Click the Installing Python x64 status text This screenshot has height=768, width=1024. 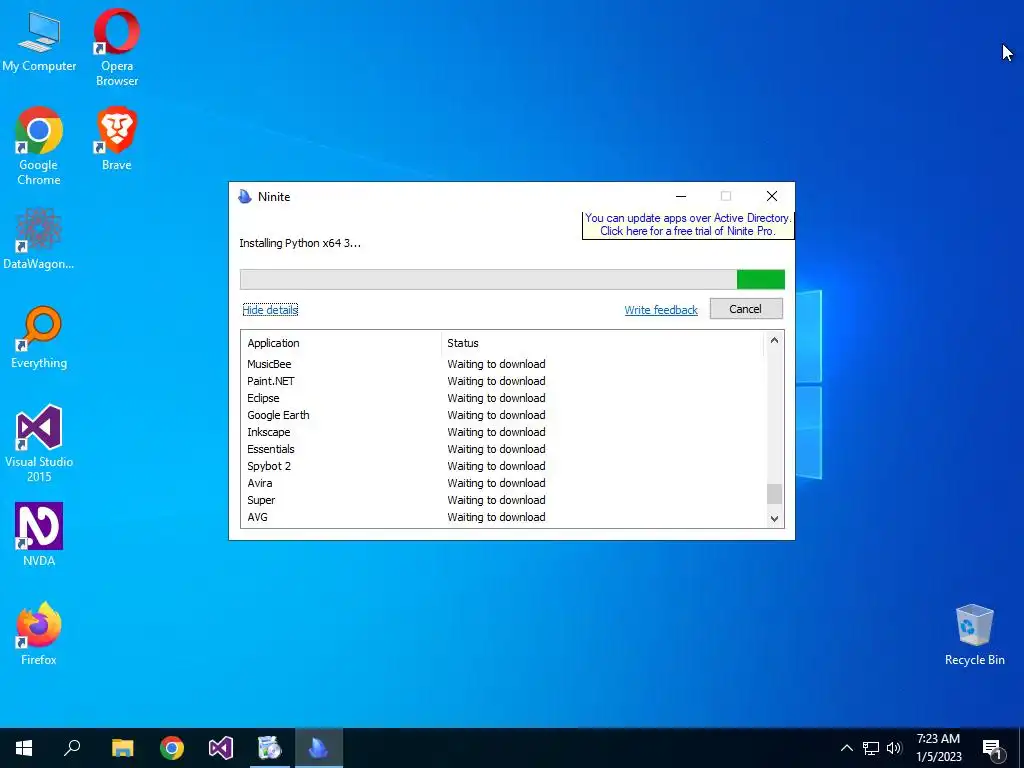coord(300,243)
